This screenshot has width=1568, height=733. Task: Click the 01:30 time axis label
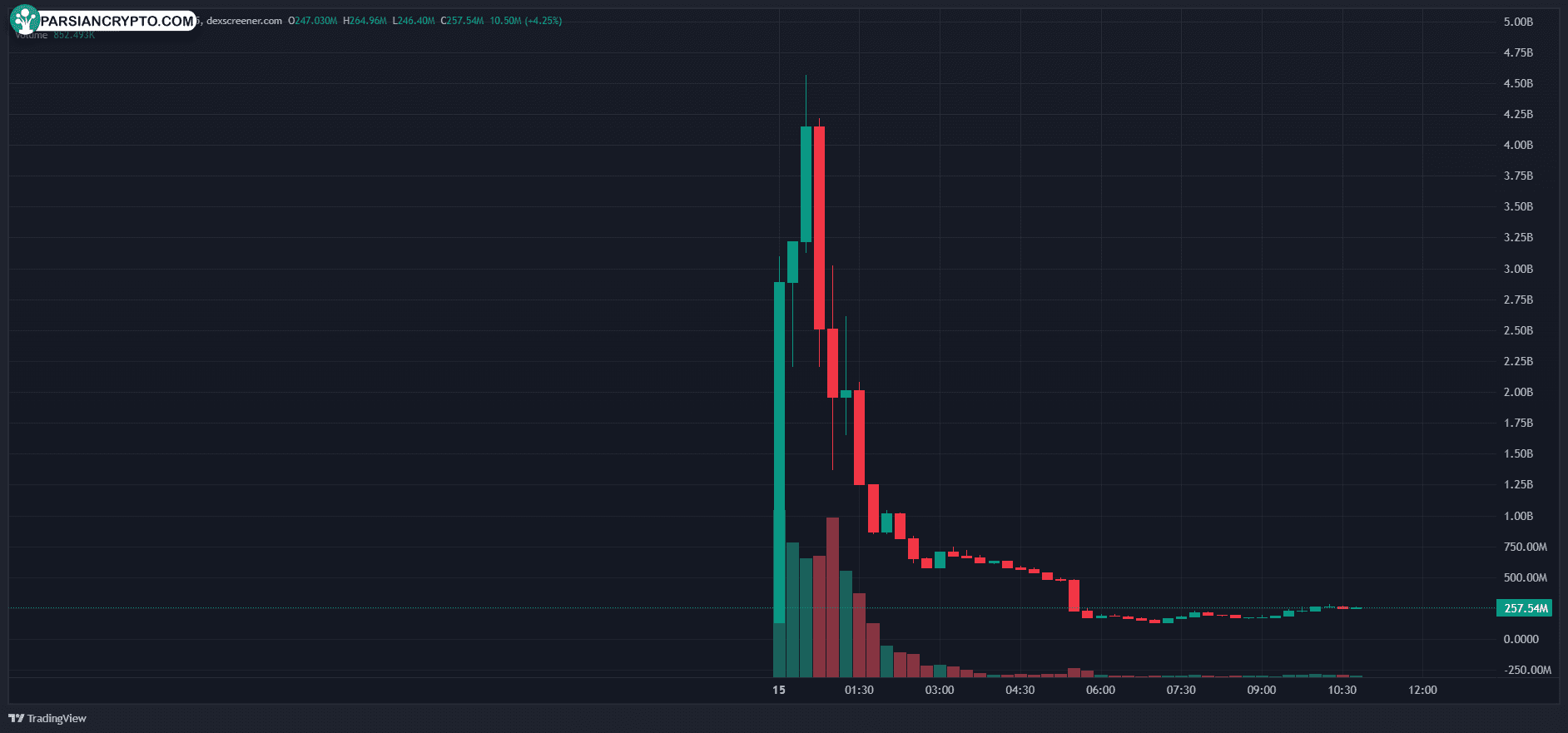[x=859, y=690]
